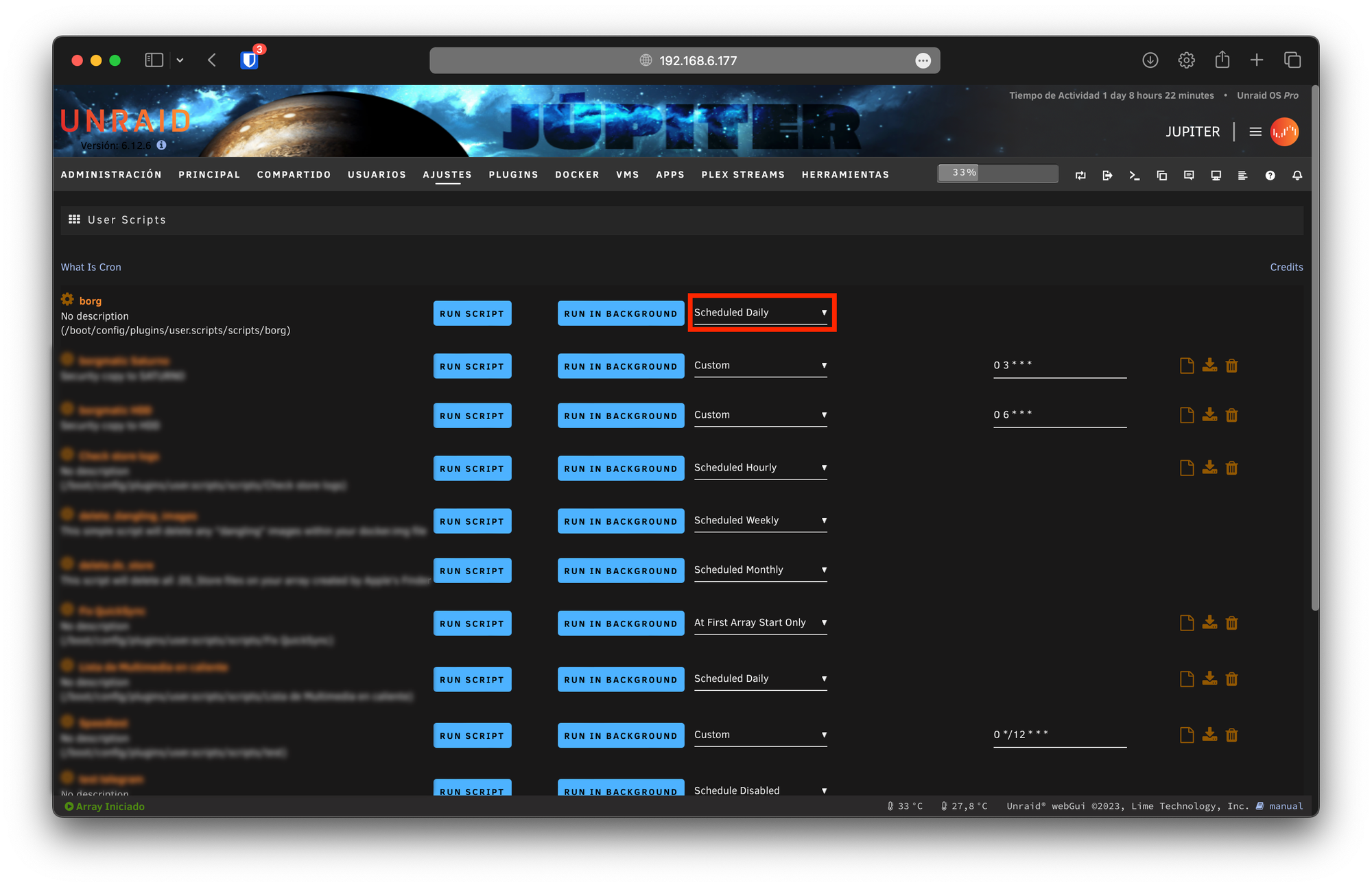Open the Plugins tab
The image size is (1372, 887).
point(513,175)
